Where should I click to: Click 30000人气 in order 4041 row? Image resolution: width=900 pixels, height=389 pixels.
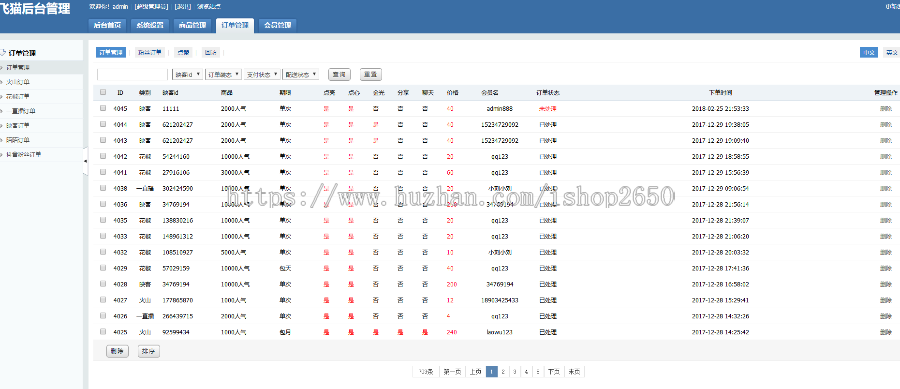coord(234,172)
